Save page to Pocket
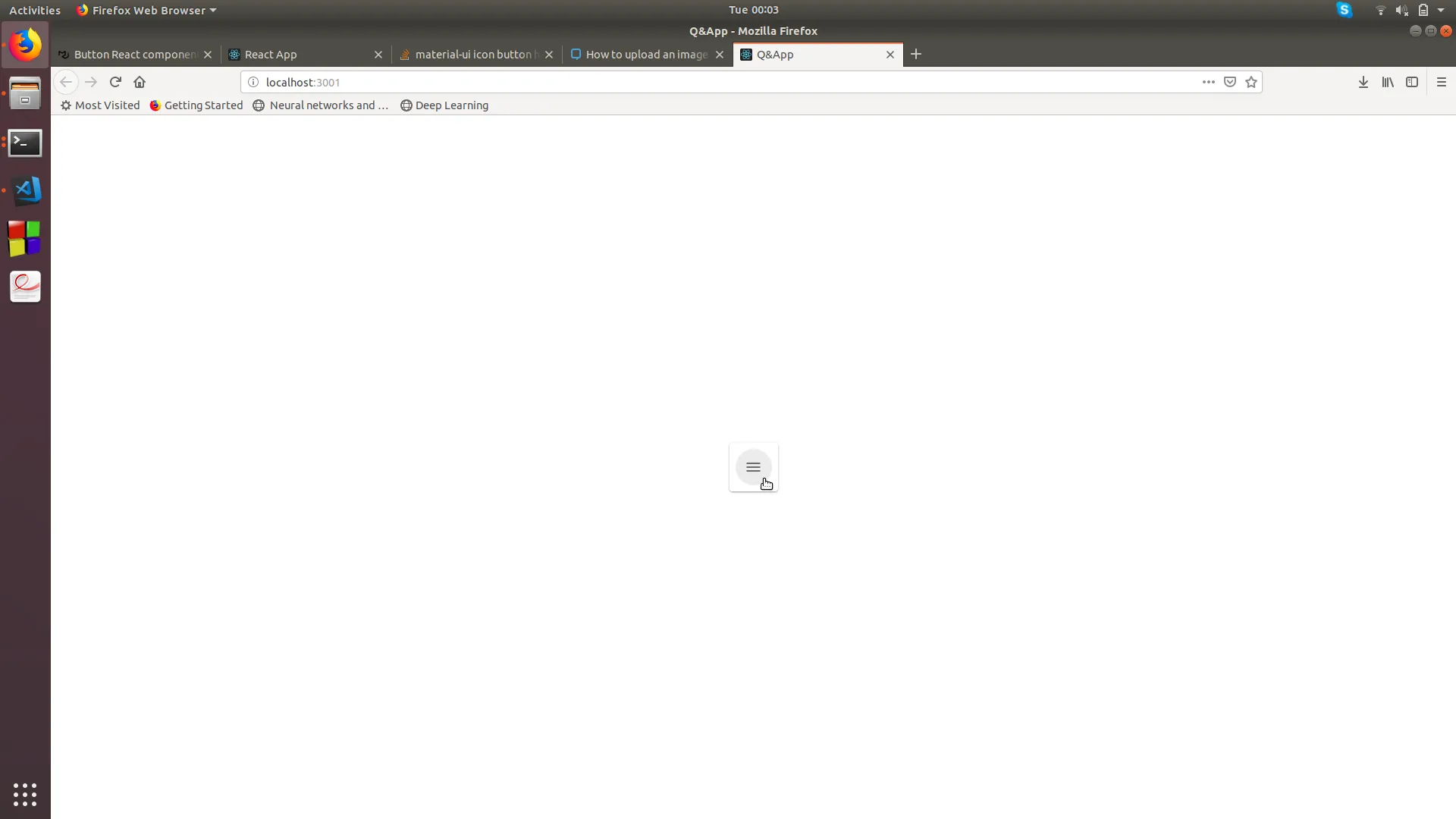This screenshot has height=819, width=1456. tap(1230, 82)
